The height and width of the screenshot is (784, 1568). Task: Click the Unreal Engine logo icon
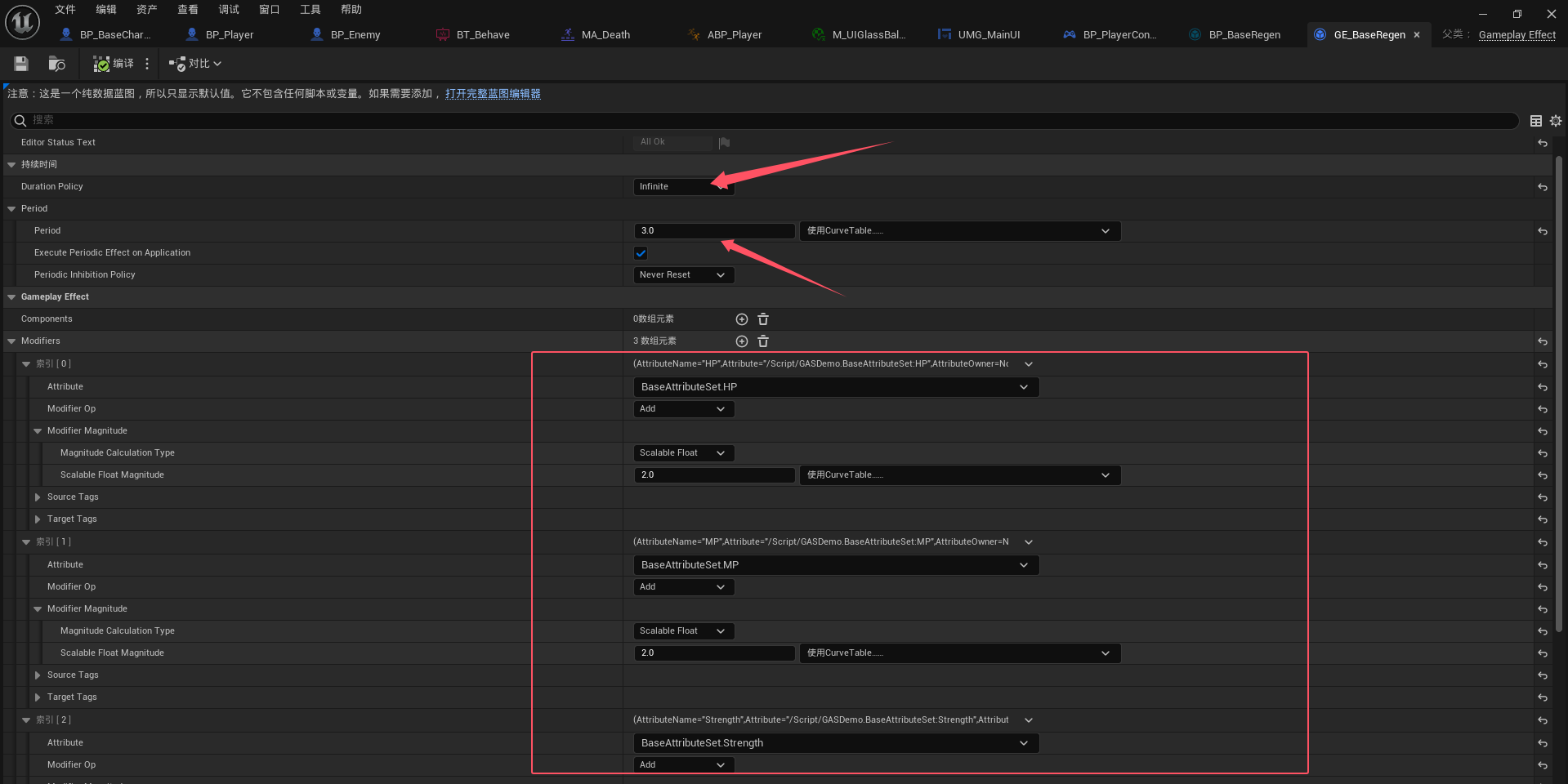click(x=22, y=22)
